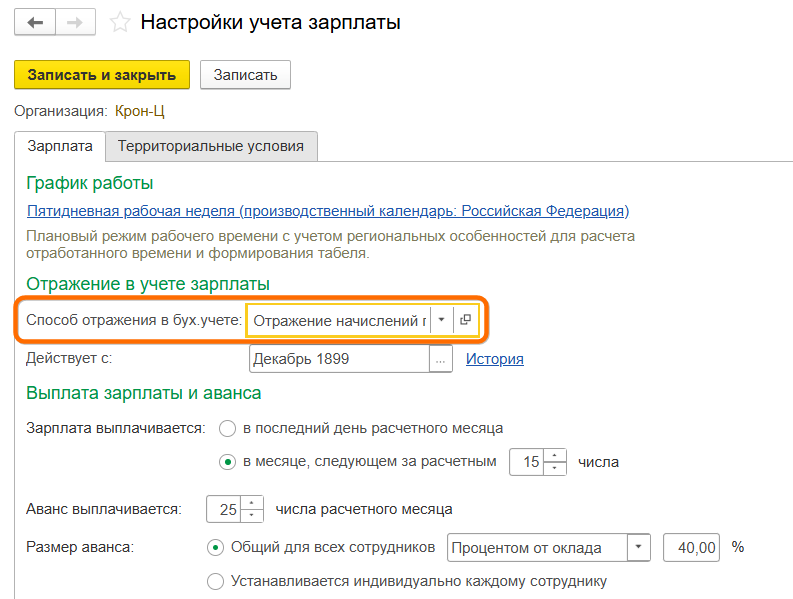This screenshot has height=599, width=793.
Task: Click the 'Декабрь 1899' date field
Action: (339, 359)
